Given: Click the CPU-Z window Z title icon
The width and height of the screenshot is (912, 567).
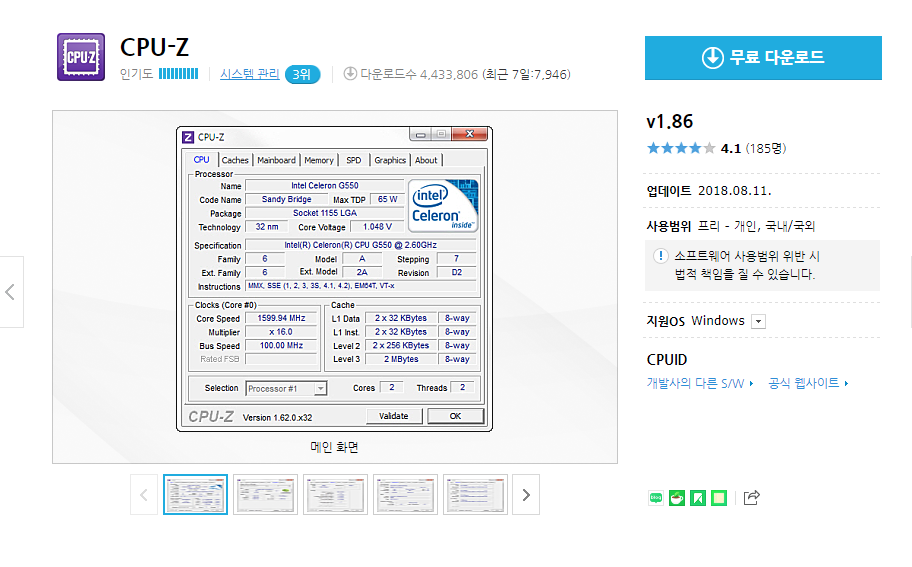Looking at the screenshot, I should (x=188, y=137).
